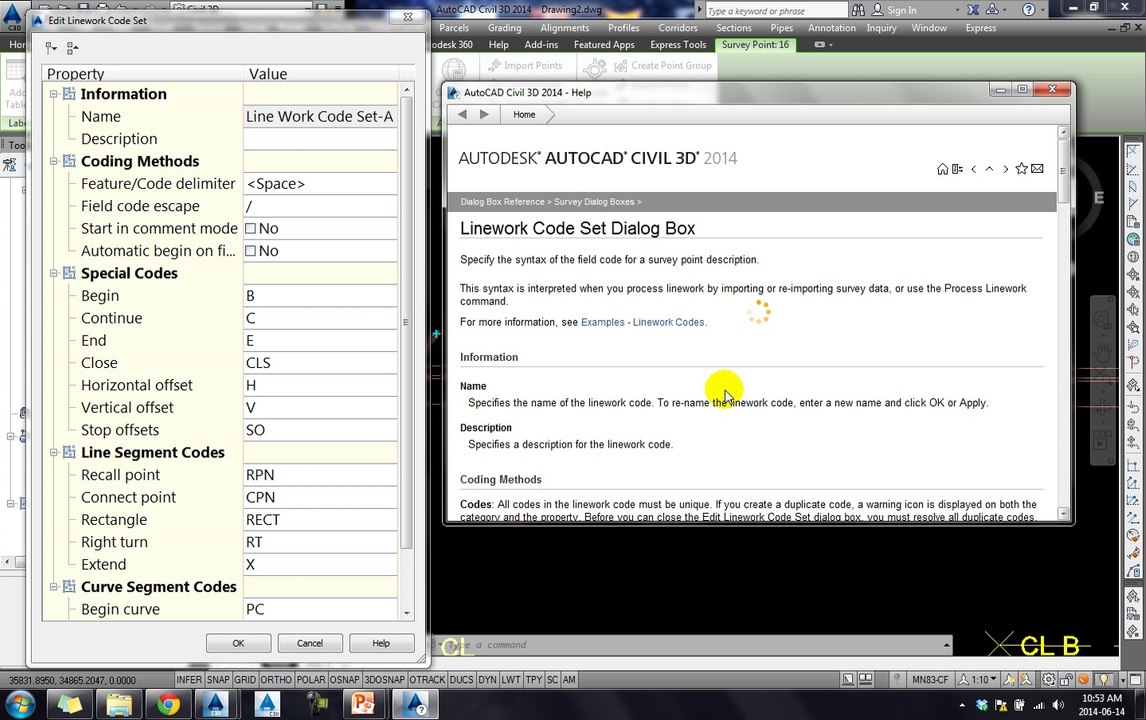1146x720 pixels.
Task: Click the Dropbox icon in system tray
Action: tap(982, 705)
